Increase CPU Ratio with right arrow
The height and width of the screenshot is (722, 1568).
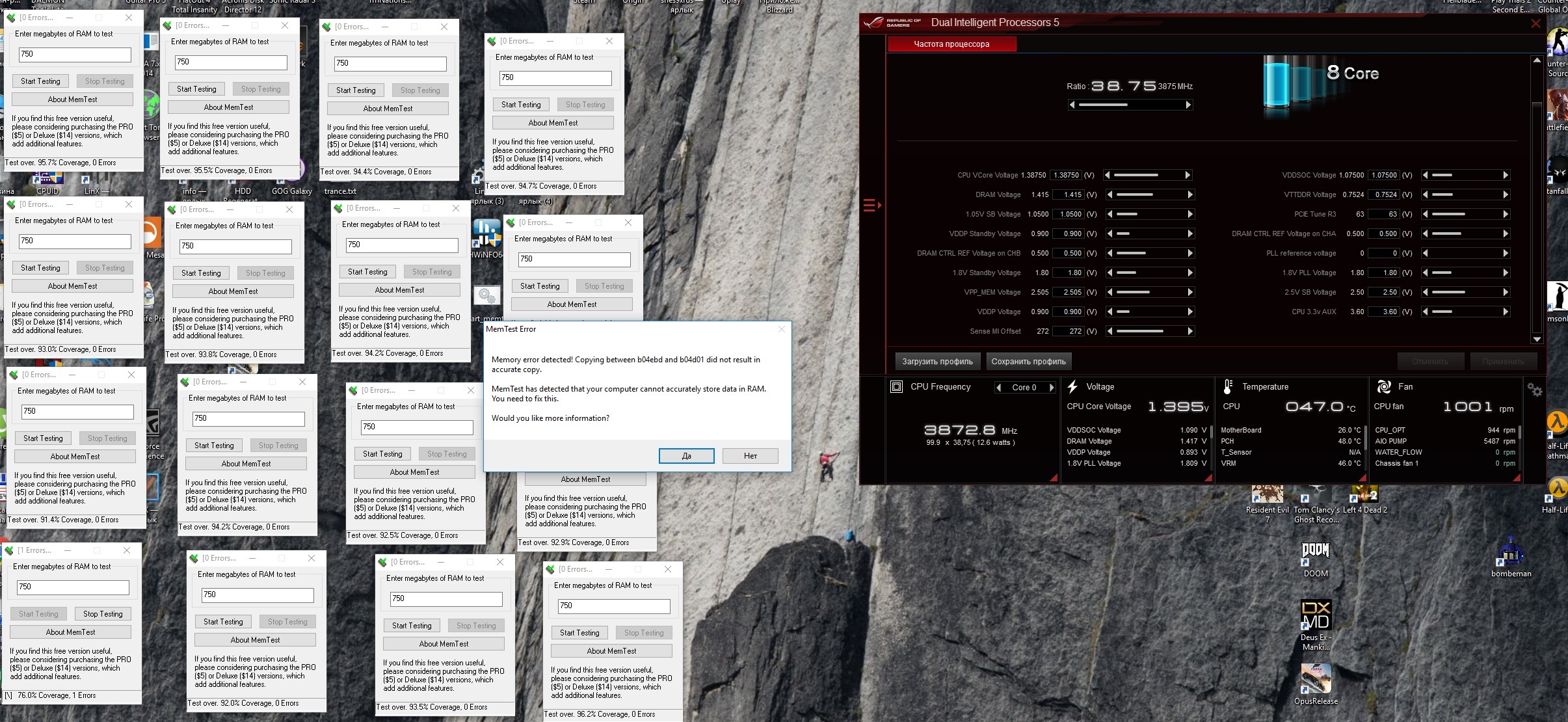1188,105
